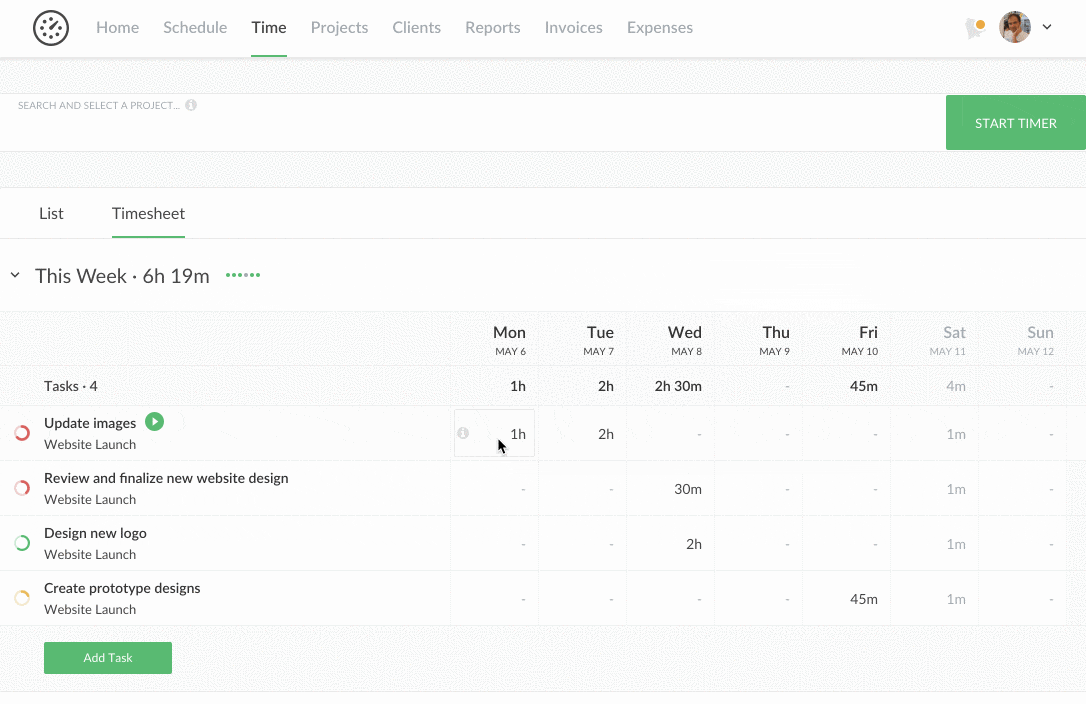1086x704 pixels.
Task: Select Wednesday 2h cell for Design new logo
Action: (x=670, y=544)
